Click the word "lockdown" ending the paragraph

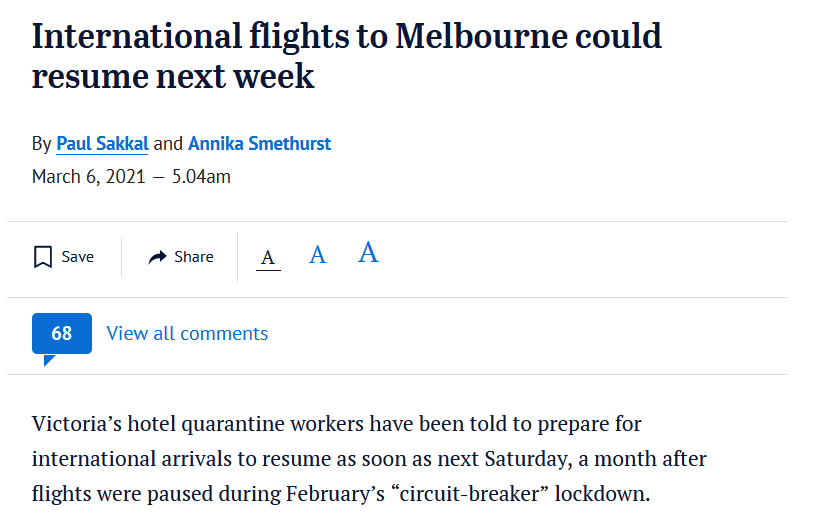coord(602,494)
